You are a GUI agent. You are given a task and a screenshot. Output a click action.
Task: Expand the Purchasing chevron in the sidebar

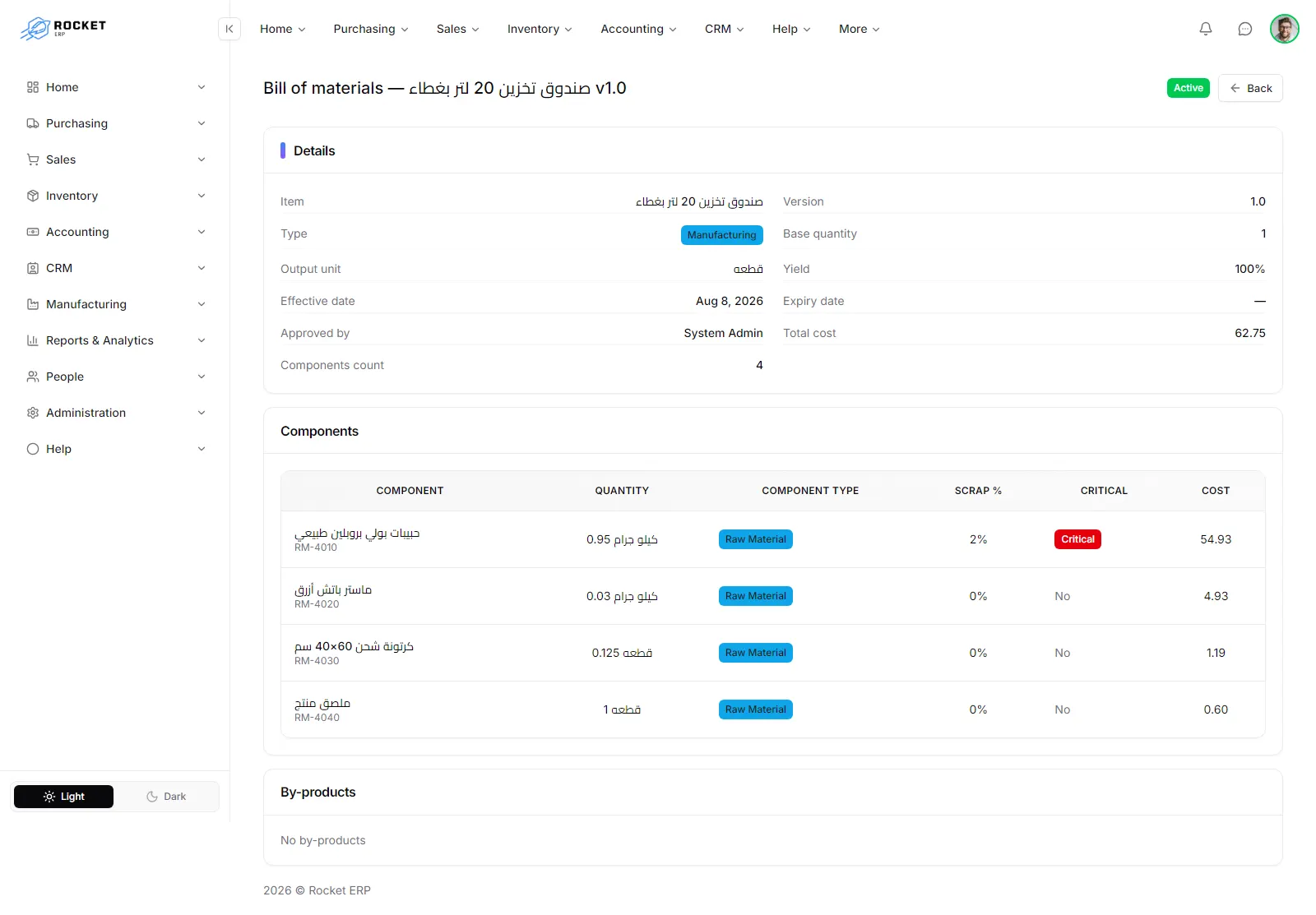tap(202, 123)
